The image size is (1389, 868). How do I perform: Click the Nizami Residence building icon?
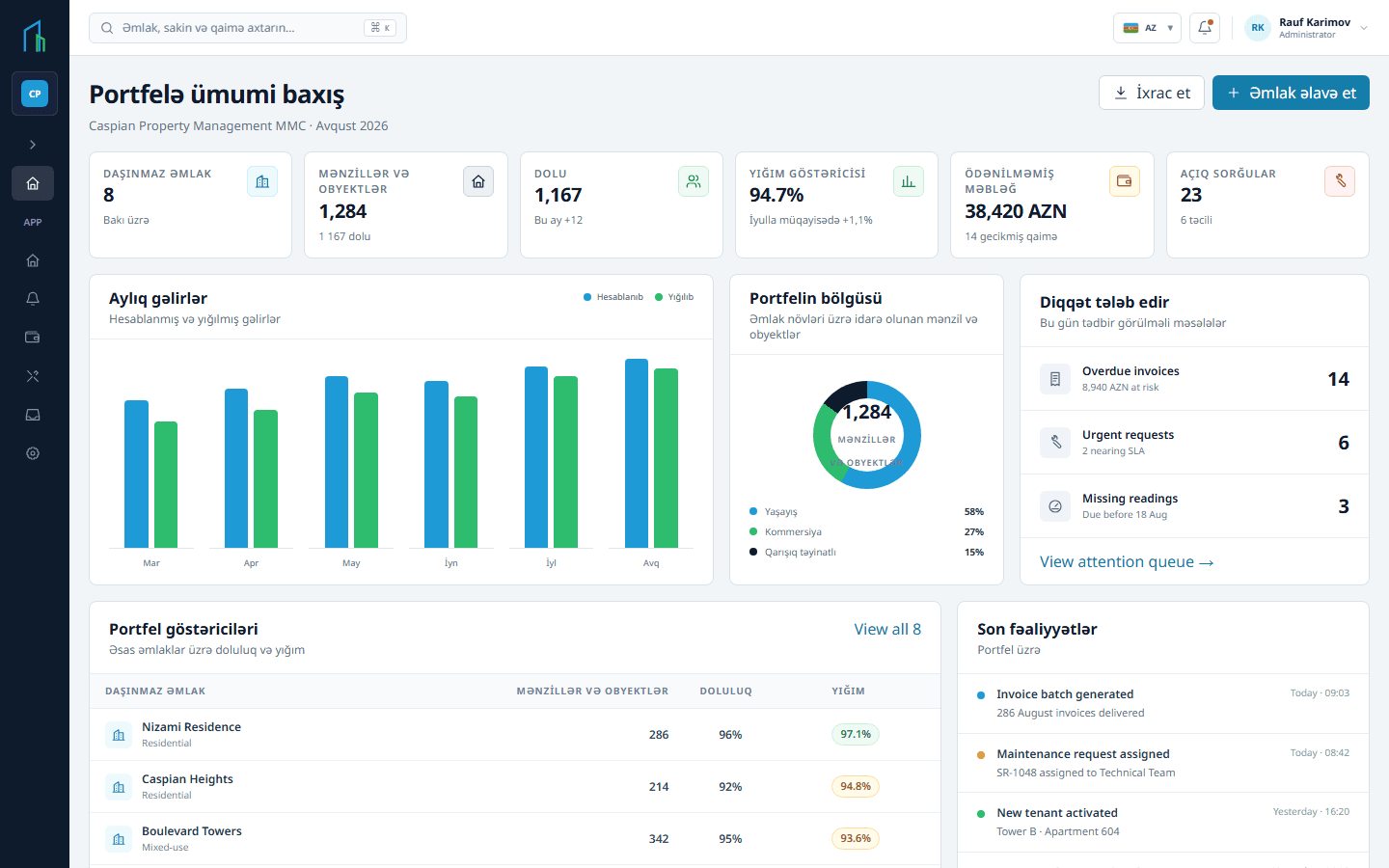tap(119, 735)
